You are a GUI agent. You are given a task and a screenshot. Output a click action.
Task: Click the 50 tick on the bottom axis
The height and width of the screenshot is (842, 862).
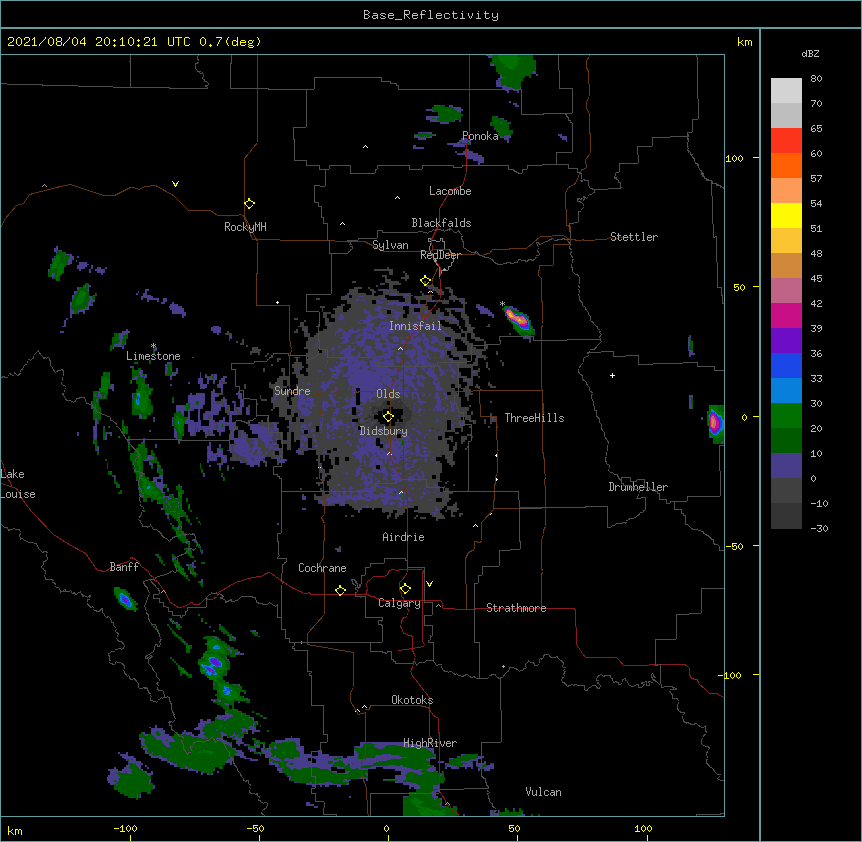514,829
